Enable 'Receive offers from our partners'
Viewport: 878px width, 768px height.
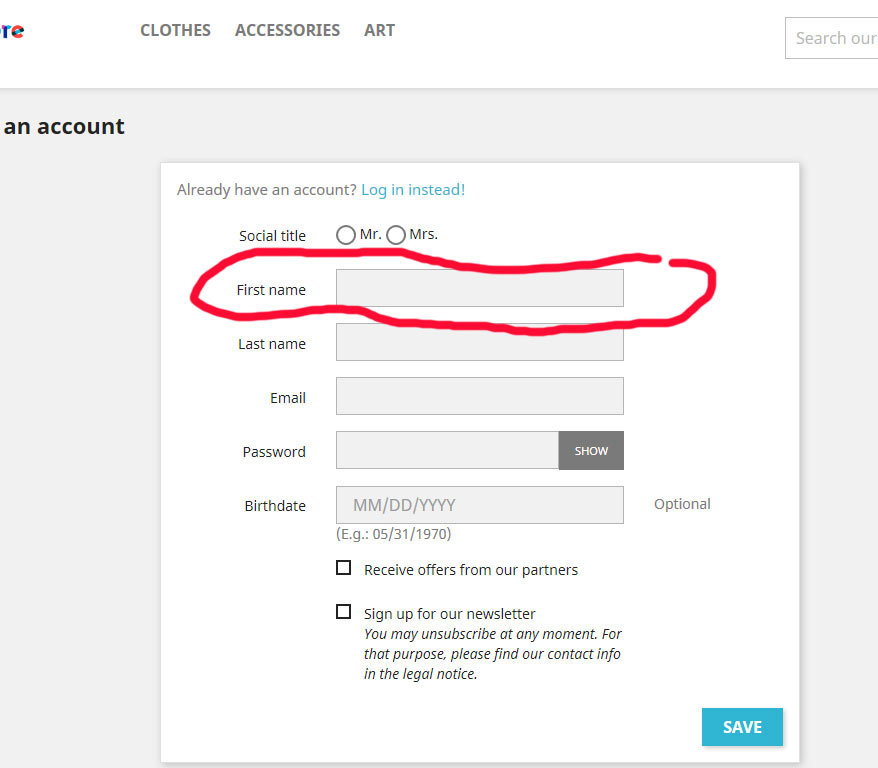344,568
